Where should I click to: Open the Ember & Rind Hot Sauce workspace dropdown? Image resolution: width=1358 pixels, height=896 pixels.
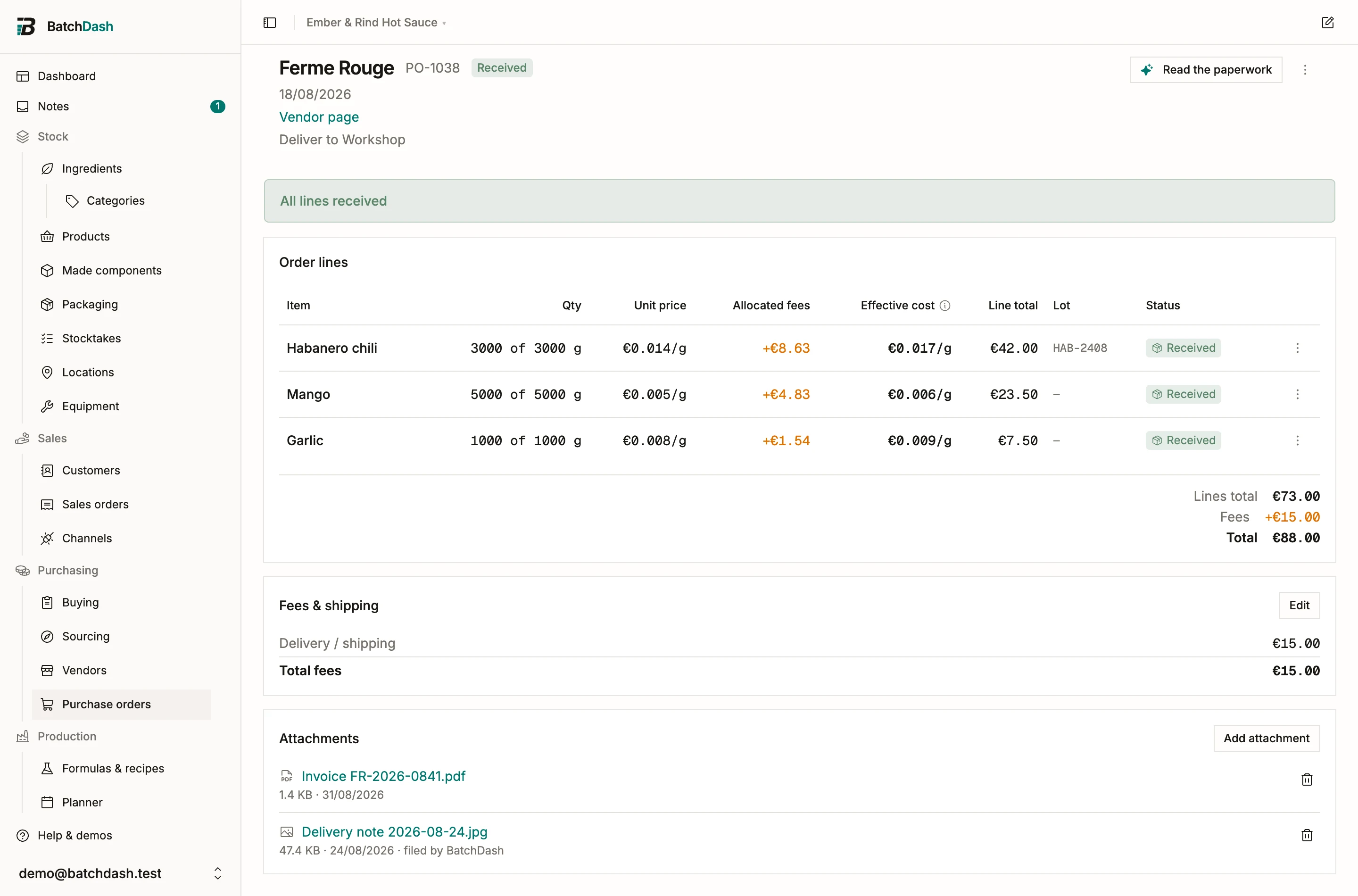click(376, 22)
